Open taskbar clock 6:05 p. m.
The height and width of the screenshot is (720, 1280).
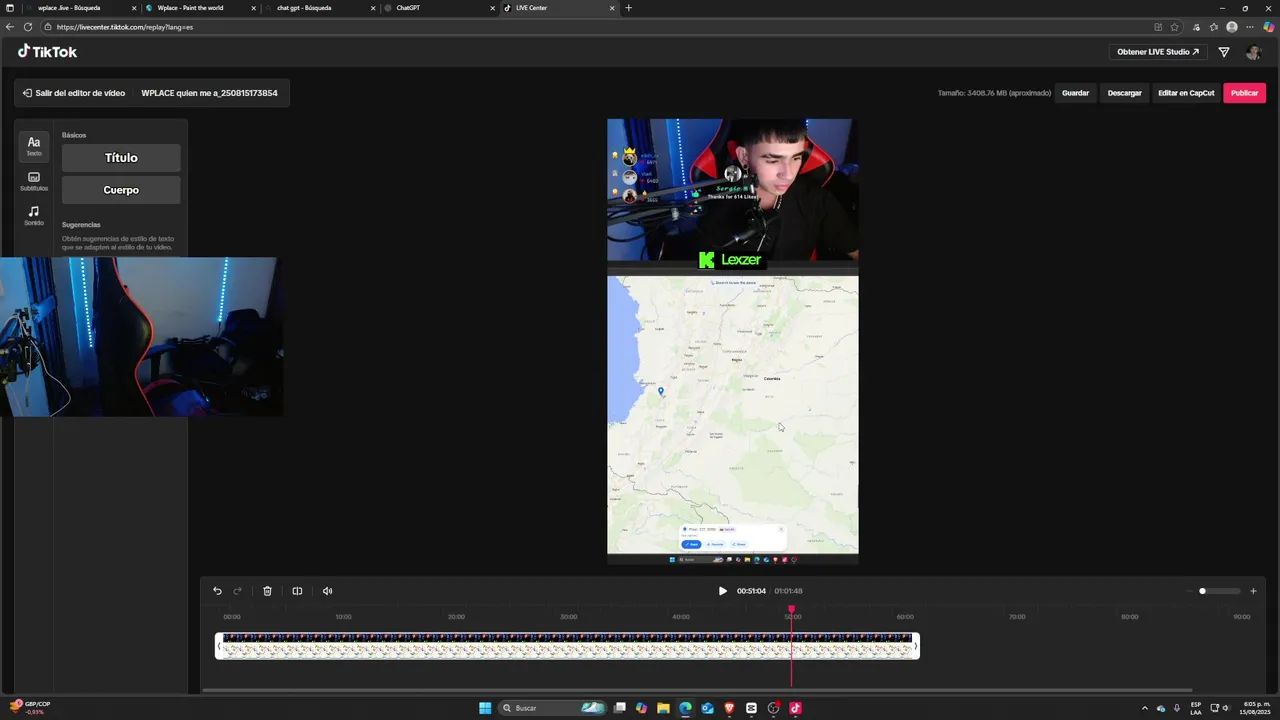(x=1256, y=708)
